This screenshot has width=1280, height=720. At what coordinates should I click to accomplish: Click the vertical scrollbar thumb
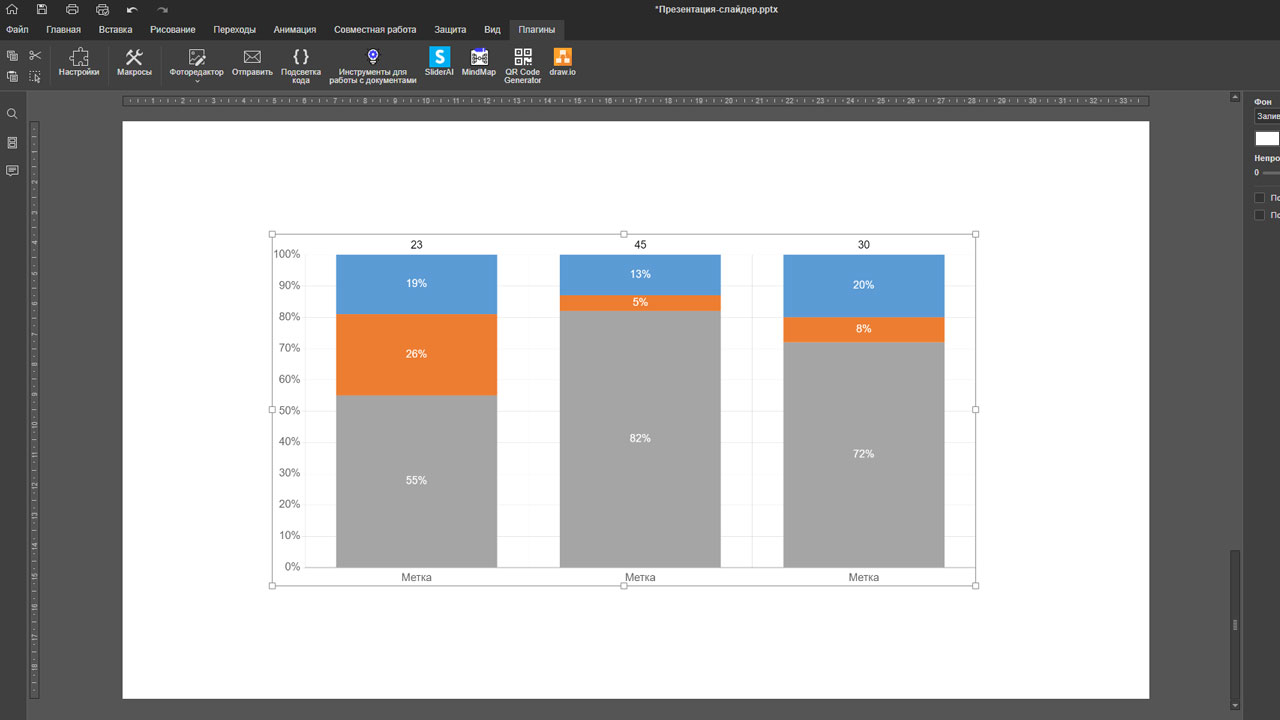pos(1235,624)
